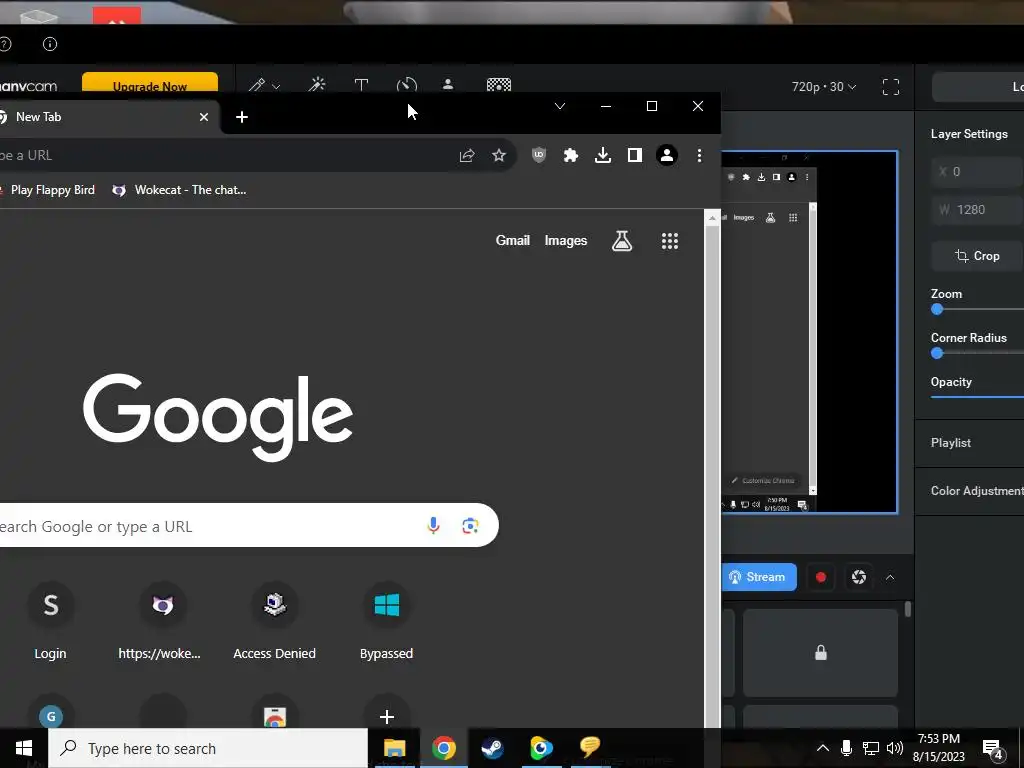Adjust the Corner Radius slider handle
Viewport: 1024px width, 768px height.
[937, 353]
